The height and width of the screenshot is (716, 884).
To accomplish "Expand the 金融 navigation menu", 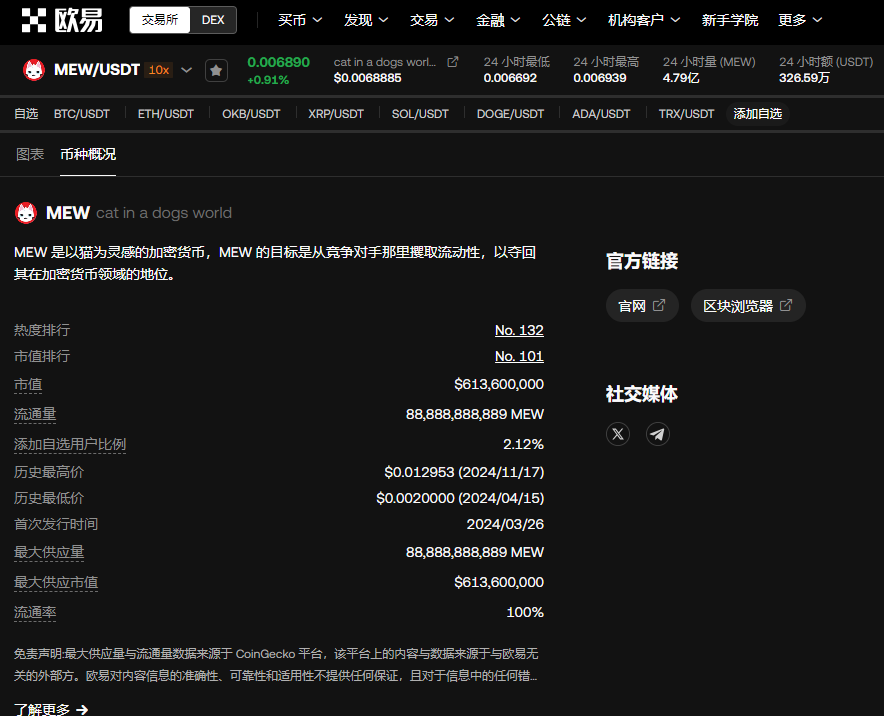I will click(498, 20).
